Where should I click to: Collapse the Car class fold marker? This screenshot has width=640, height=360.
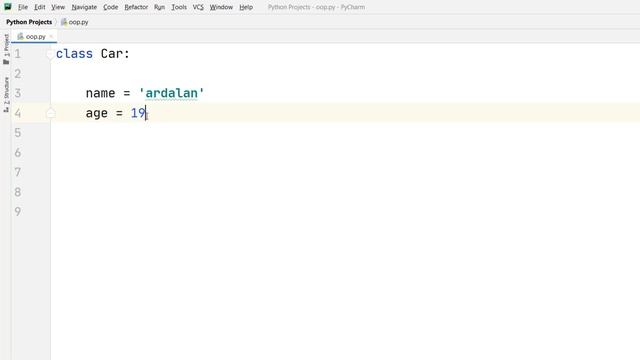(49, 54)
